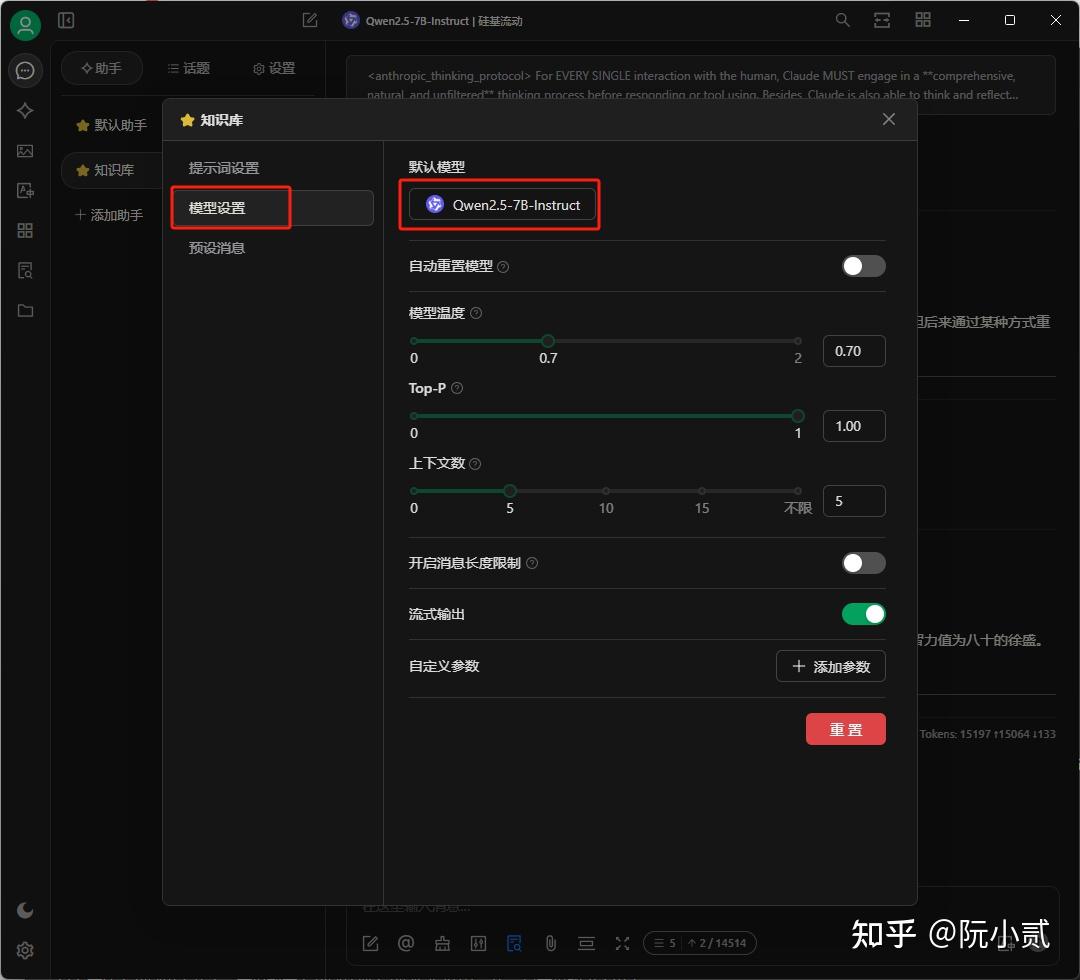Click the clear context icon in input toolbar
The width and height of the screenshot is (1080, 980).
point(586,943)
